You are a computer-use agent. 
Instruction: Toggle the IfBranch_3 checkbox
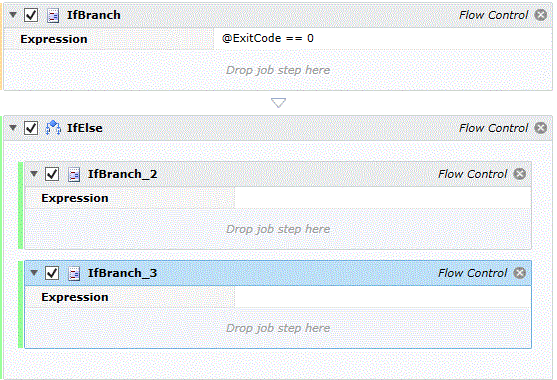click(x=52, y=273)
